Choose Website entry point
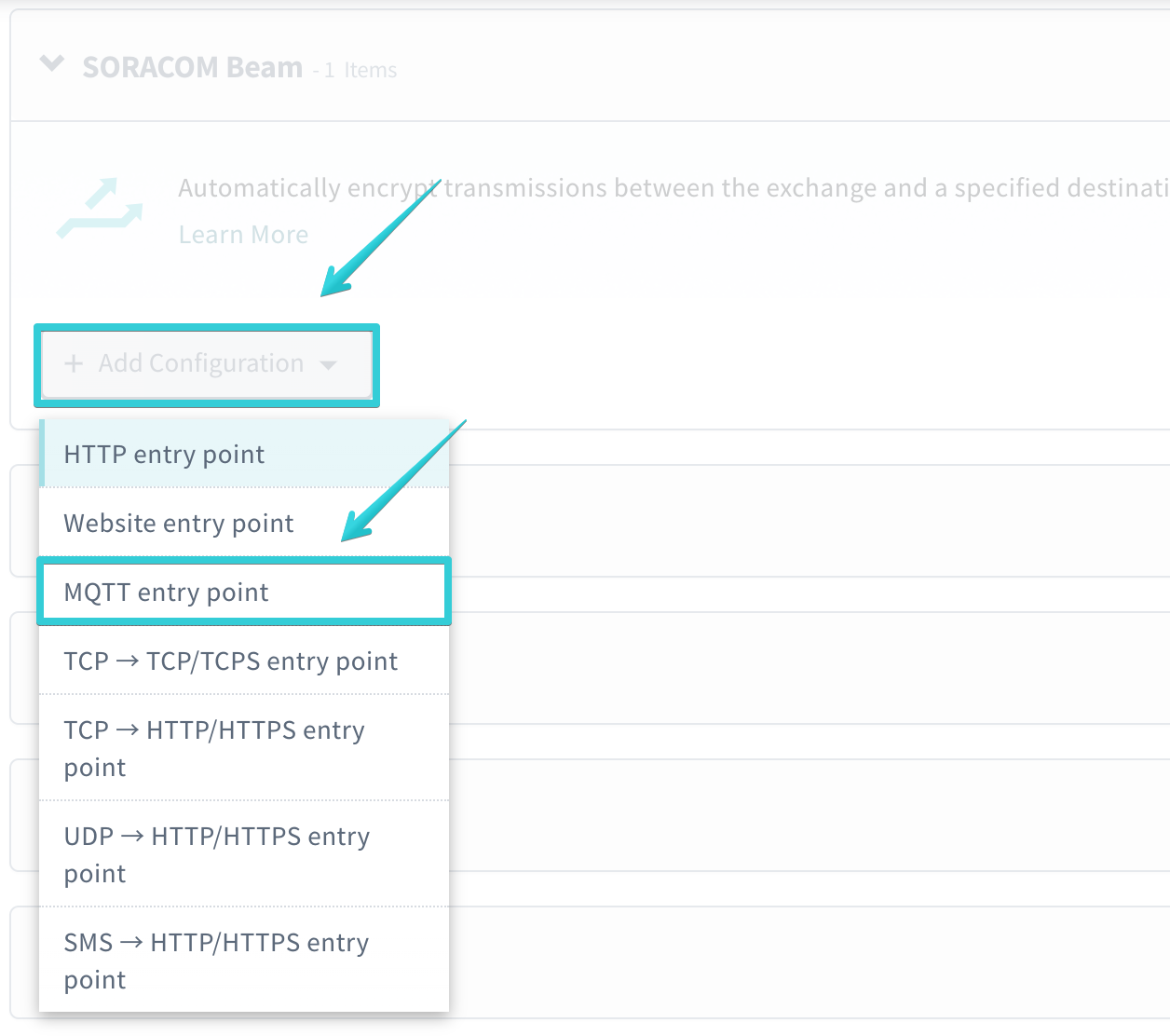1170x1036 pixels. [x=177, y=523]
